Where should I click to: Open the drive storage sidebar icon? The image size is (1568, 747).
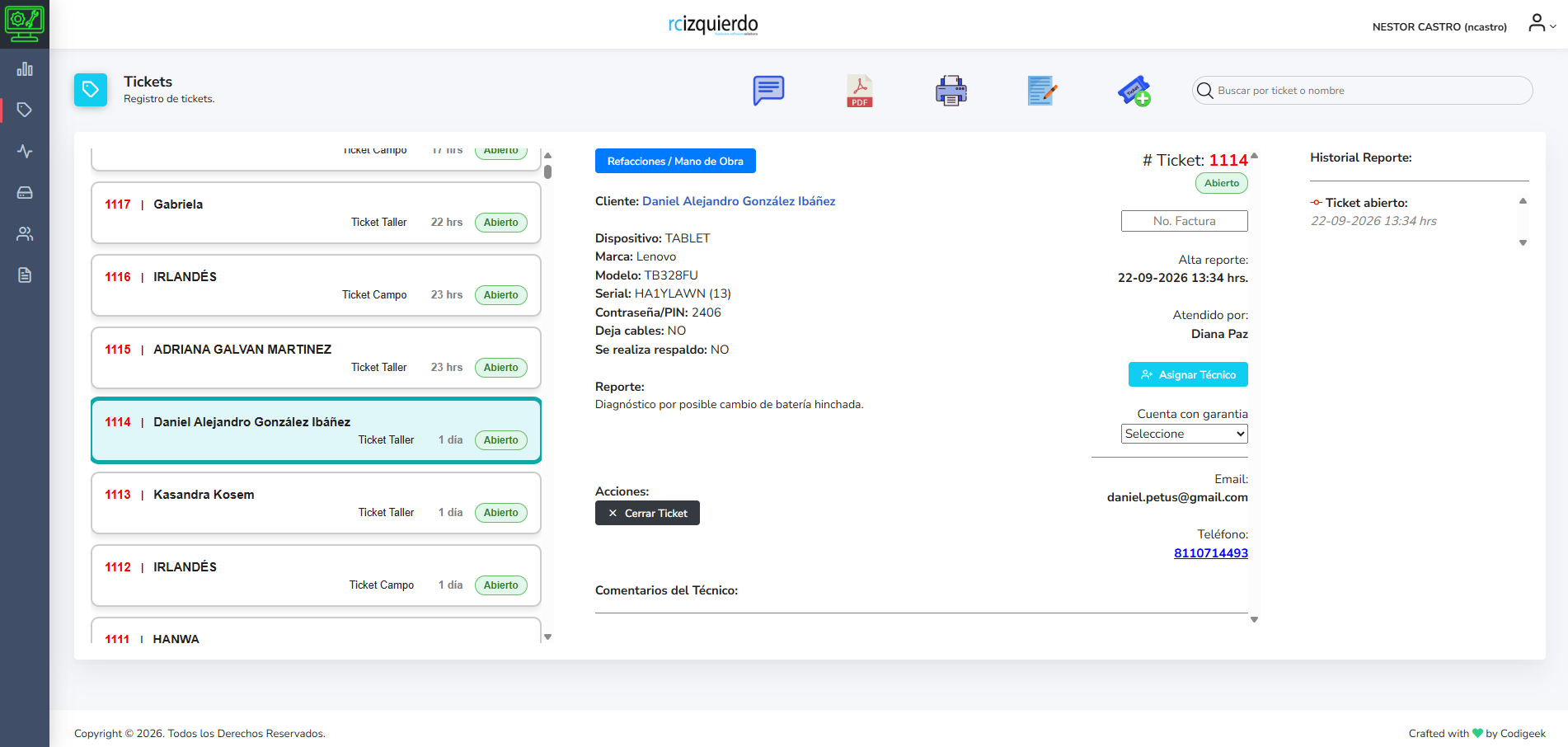click(25, 193)
